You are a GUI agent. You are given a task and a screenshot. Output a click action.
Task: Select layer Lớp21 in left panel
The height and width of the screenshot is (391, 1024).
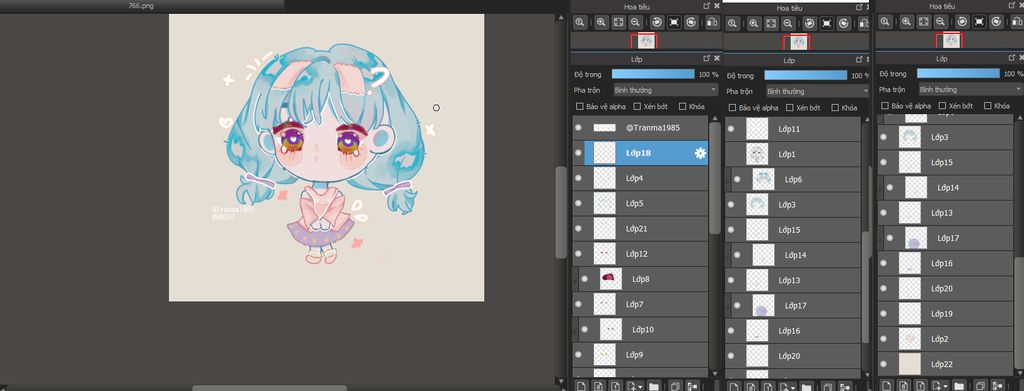coord(640,229)
